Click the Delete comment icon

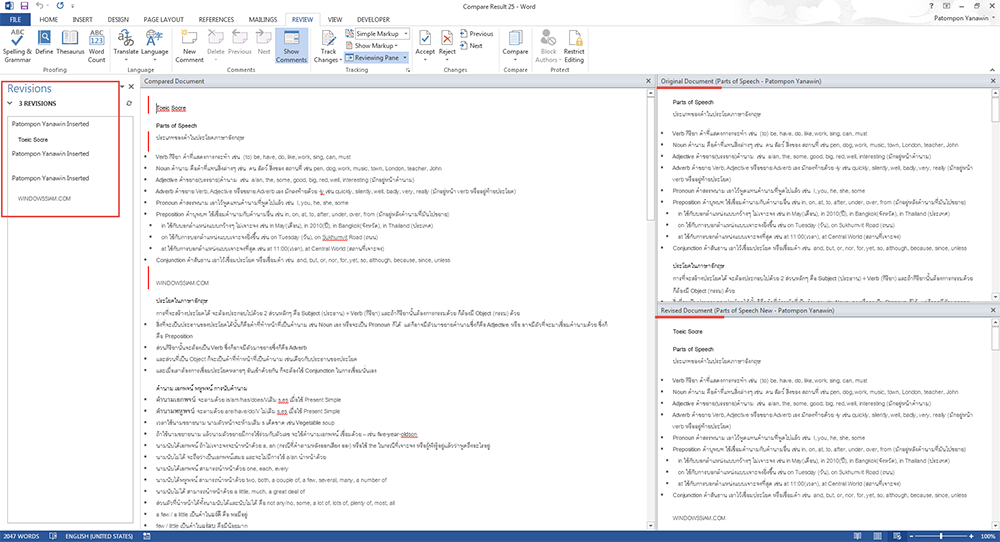click(216, 43)
